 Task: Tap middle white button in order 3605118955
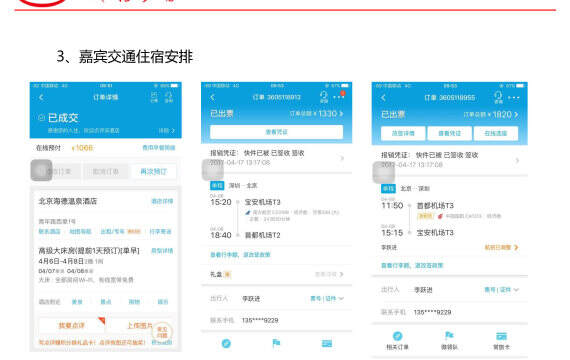[x=450, y=133]
